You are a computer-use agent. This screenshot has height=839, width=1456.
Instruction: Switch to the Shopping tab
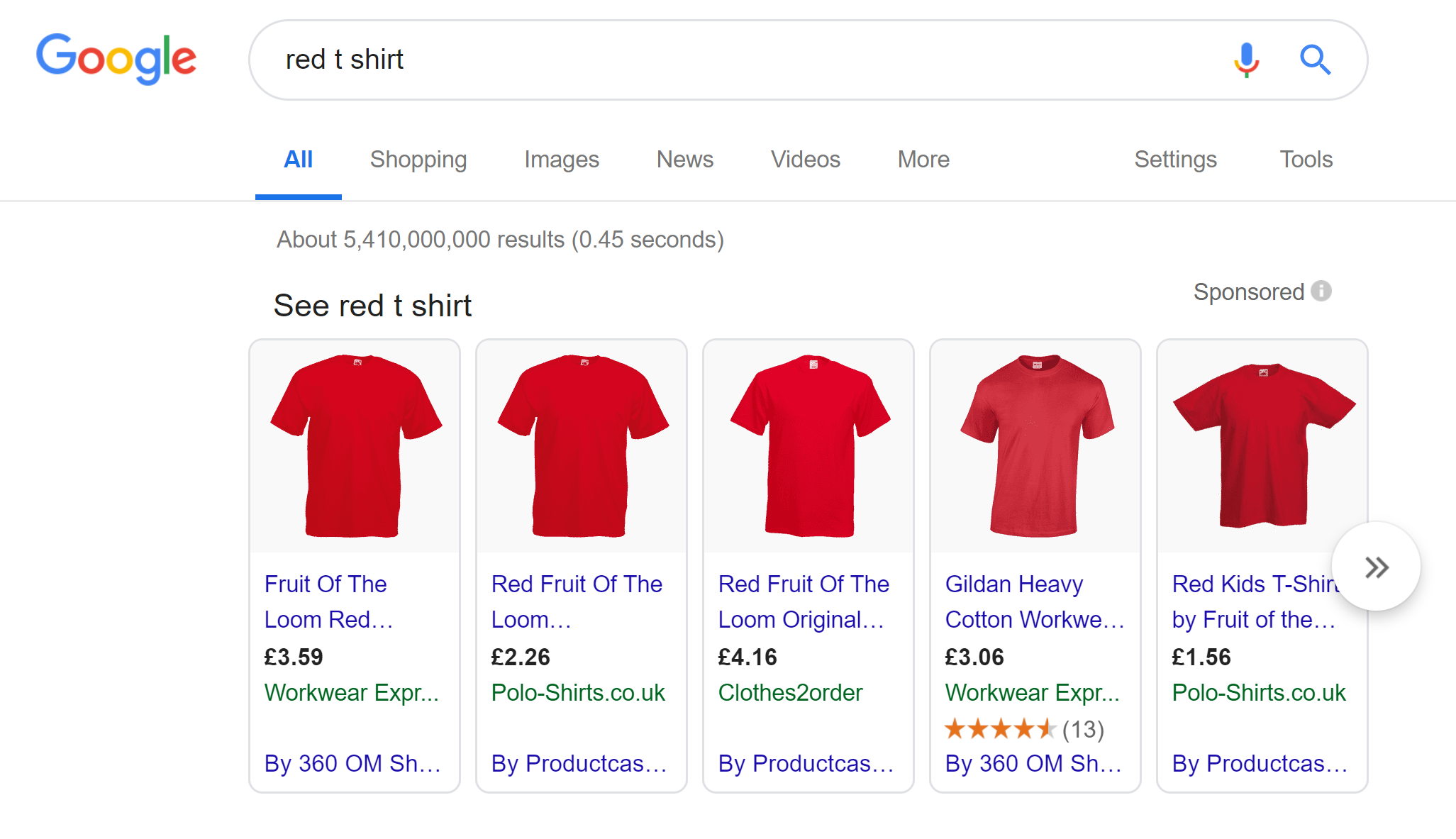(418, 160)
